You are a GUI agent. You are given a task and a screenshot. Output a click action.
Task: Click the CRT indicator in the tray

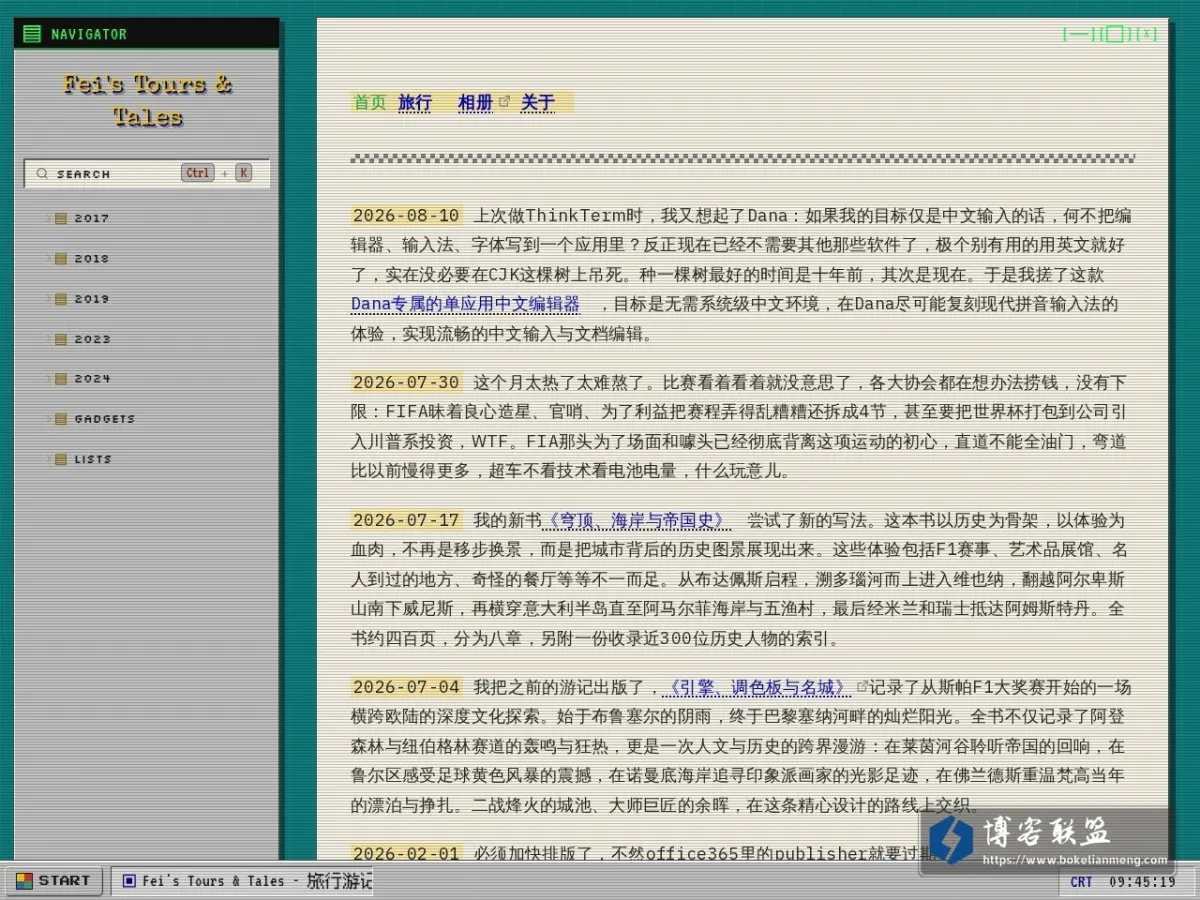click(1081, 882)
